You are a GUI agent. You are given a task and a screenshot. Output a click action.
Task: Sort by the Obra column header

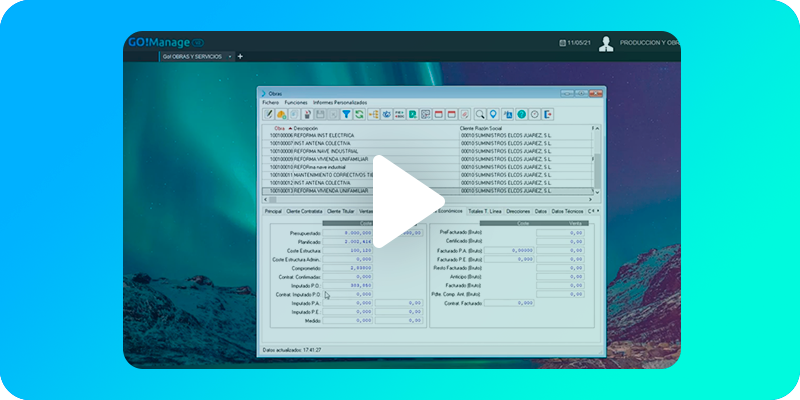(280, 128)
